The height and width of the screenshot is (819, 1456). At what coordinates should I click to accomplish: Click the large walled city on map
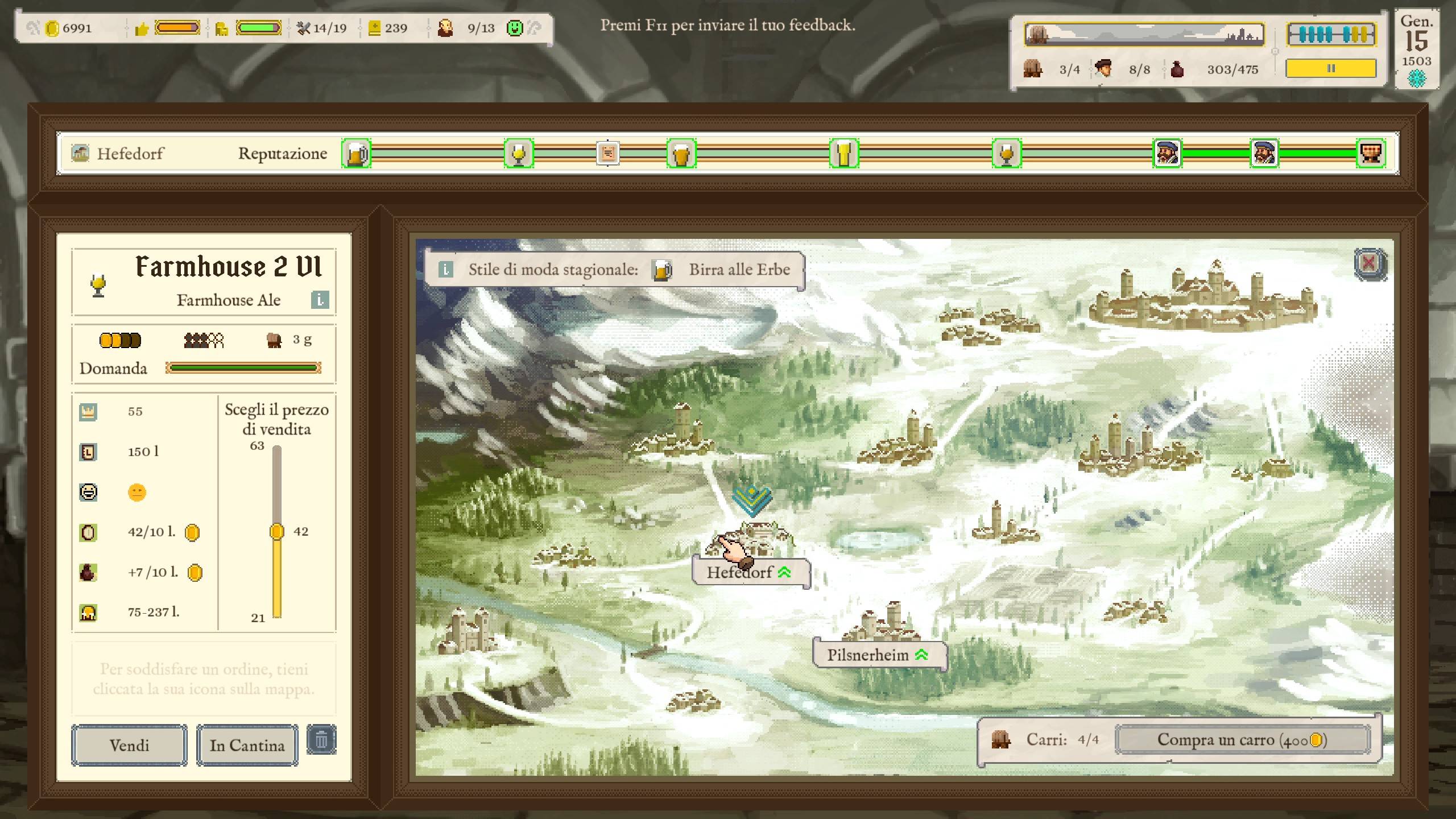tap(1205, 296)
